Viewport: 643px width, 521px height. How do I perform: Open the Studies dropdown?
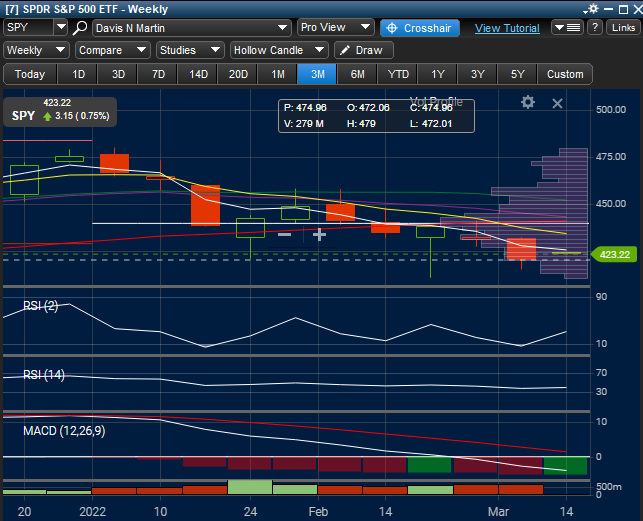(190, 50)
